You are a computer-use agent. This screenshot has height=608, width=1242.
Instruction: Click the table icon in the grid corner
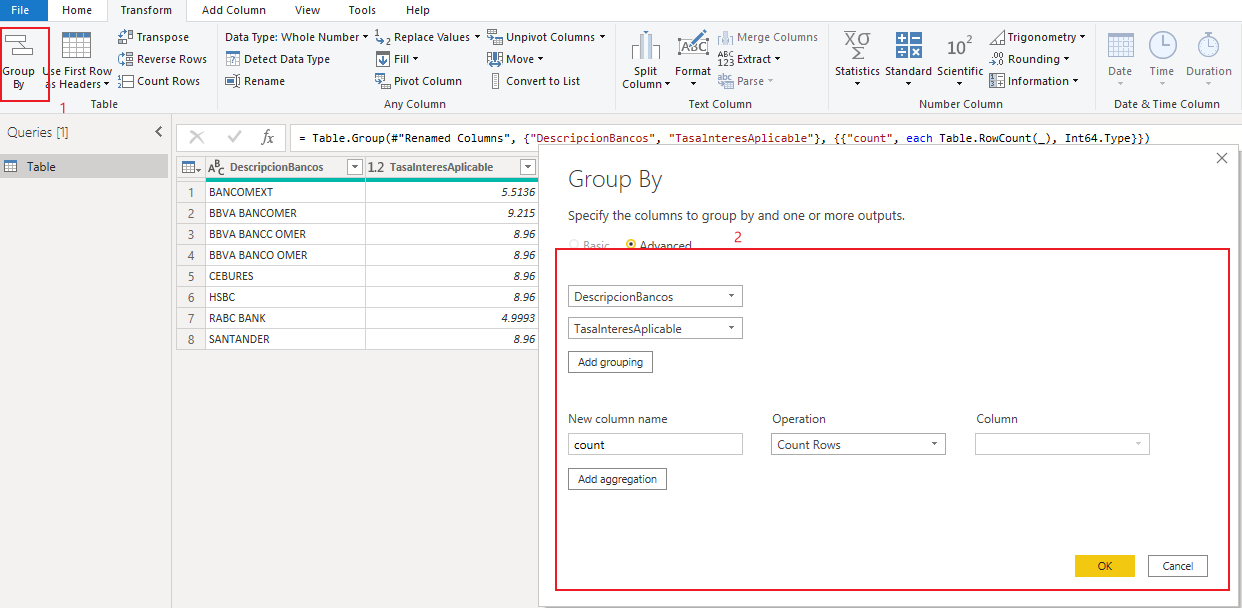[189, 167]
